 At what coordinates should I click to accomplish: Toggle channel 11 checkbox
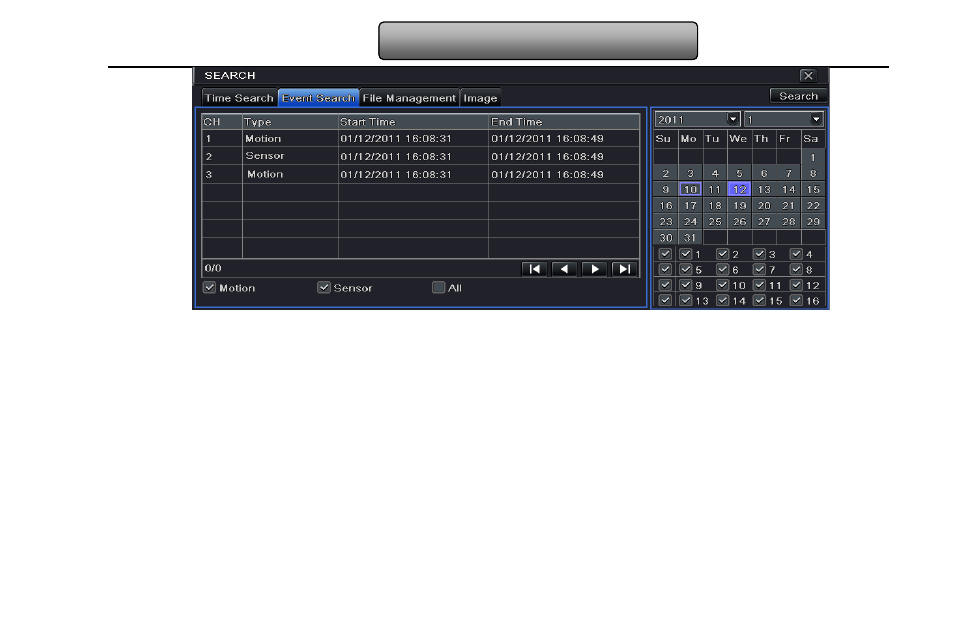click(x=759, y=285)
